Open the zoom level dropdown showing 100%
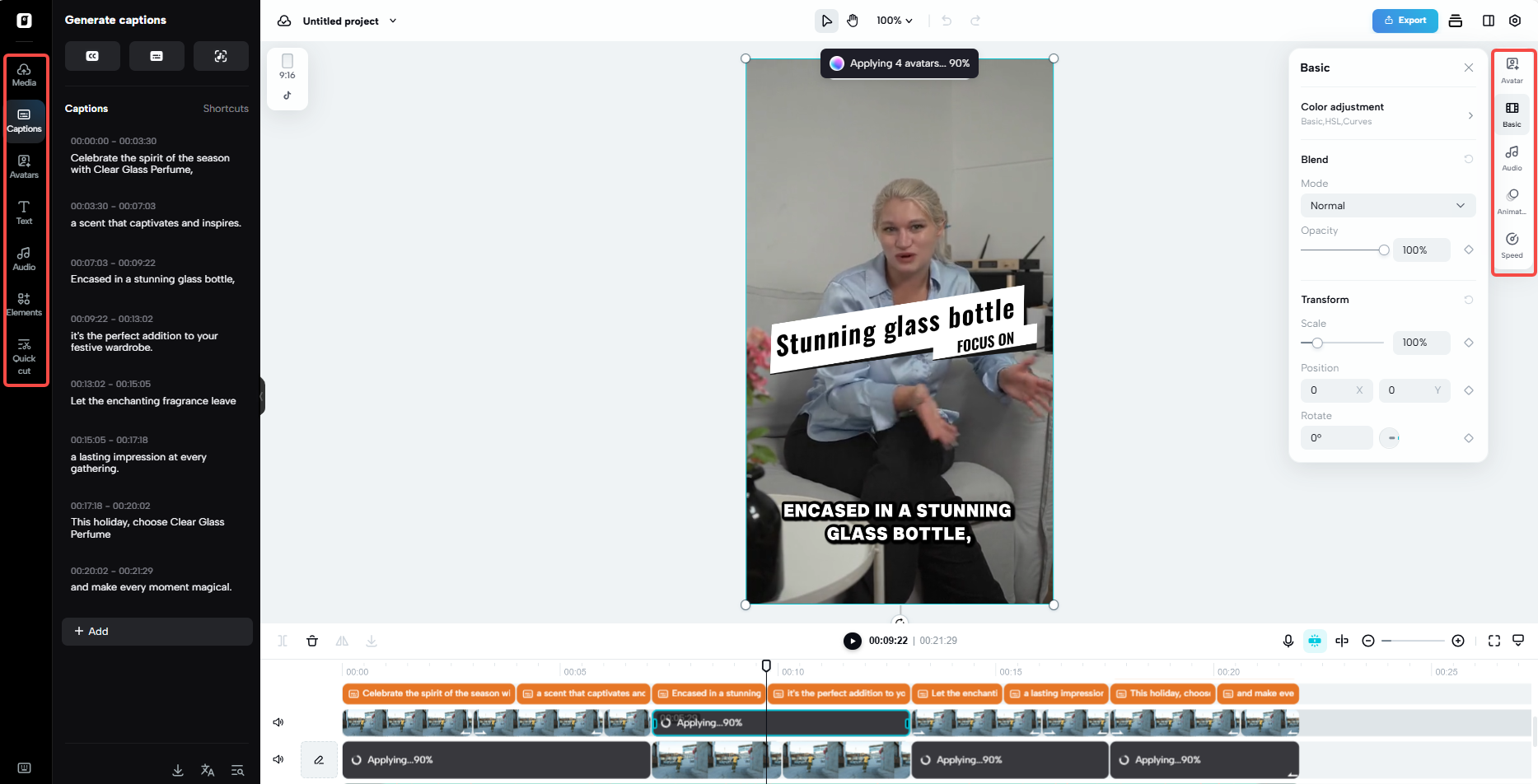This screenshot has width=1538, height=784. tap(894, 21)
